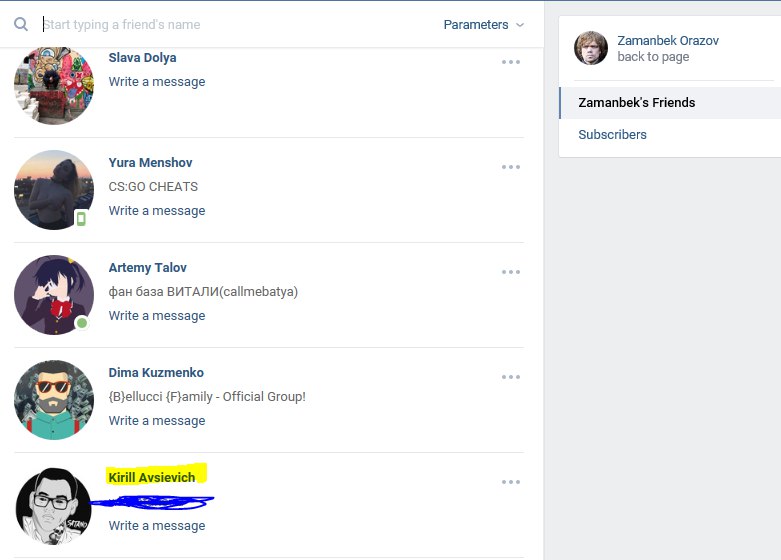Write a message to Artemy Talov

coord(157,316)
